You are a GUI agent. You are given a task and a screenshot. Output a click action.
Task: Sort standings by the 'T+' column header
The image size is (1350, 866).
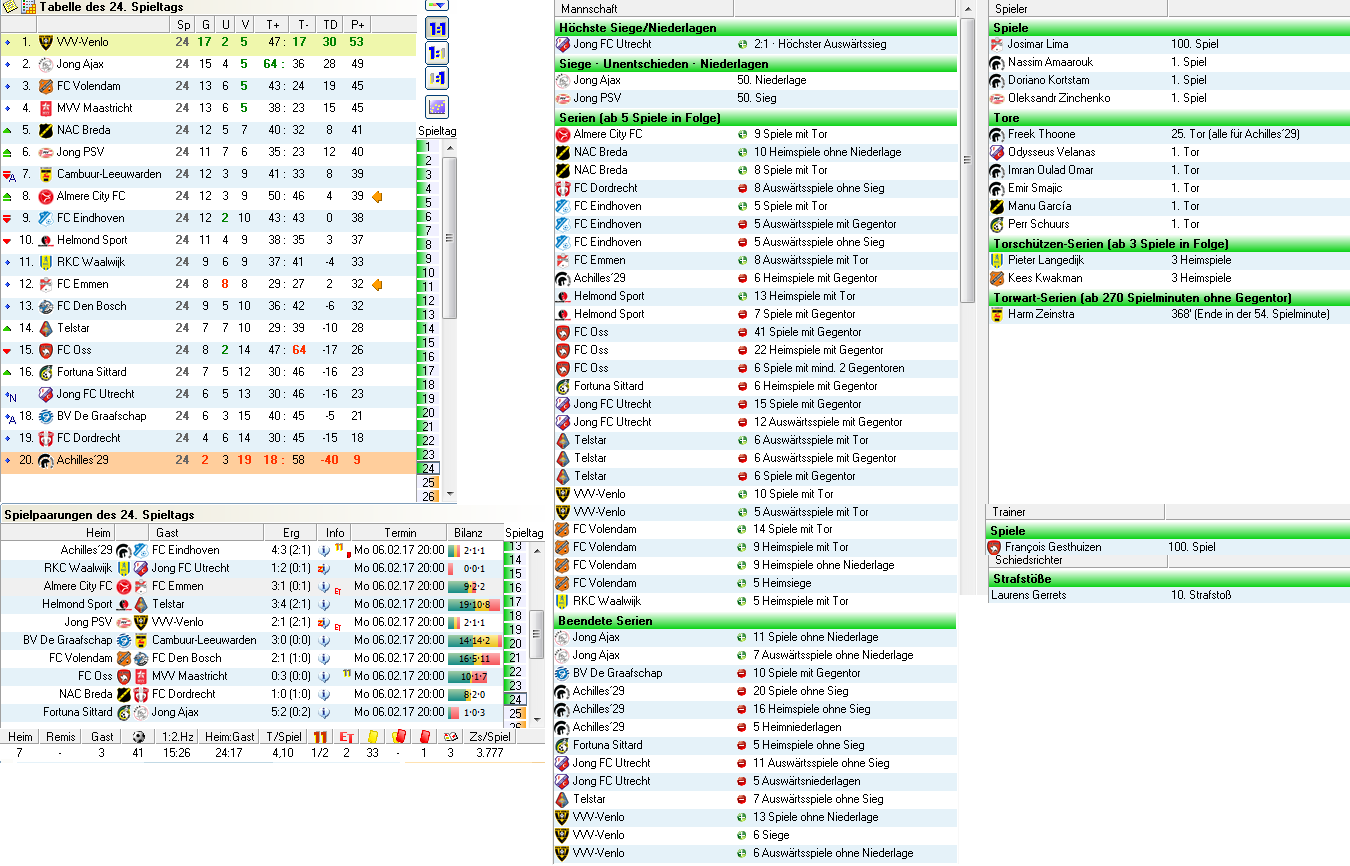coord(273,24)
